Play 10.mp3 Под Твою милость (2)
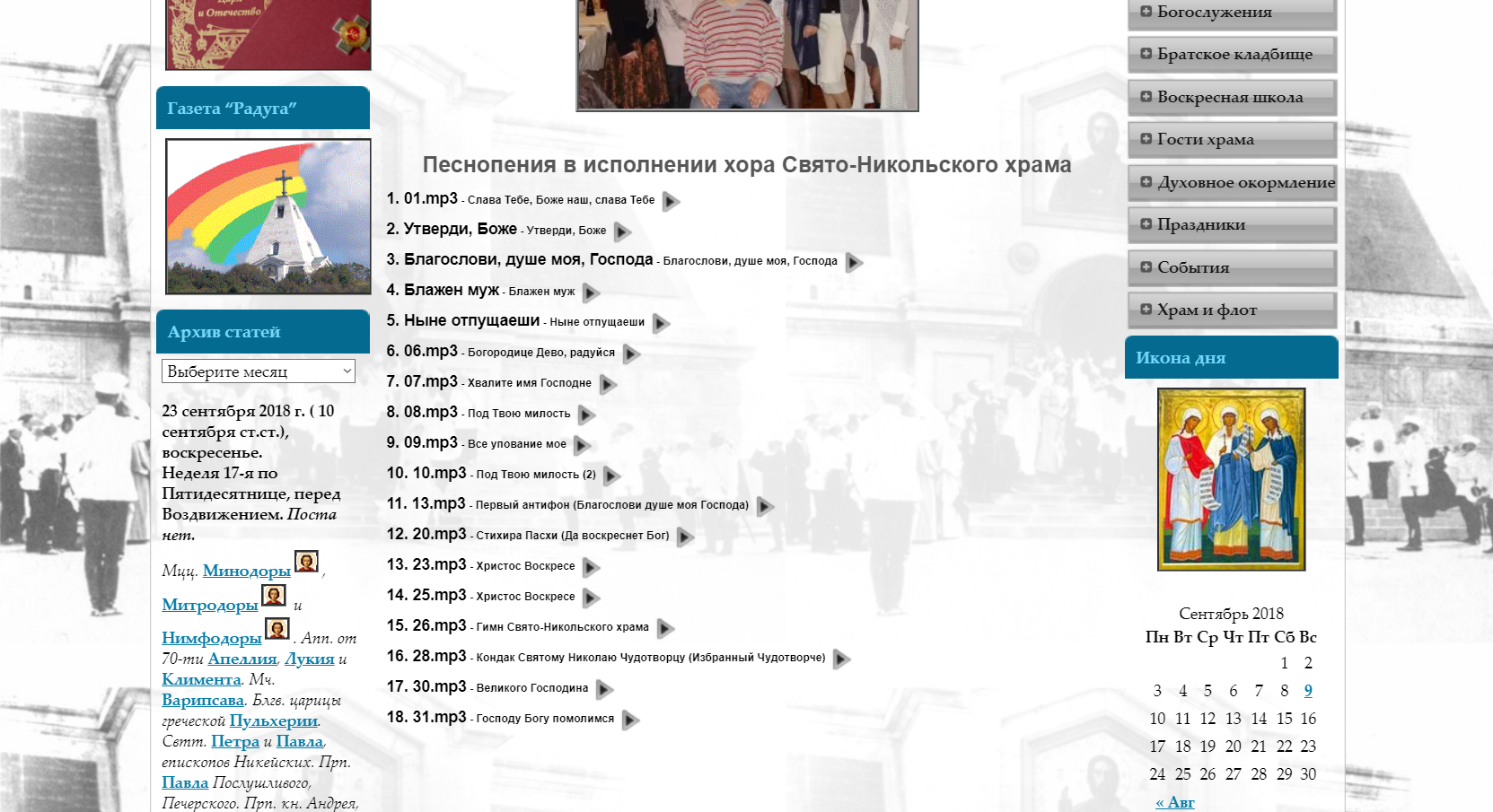Viewport: 1493px width, 812px height. (x=611, y=476)
